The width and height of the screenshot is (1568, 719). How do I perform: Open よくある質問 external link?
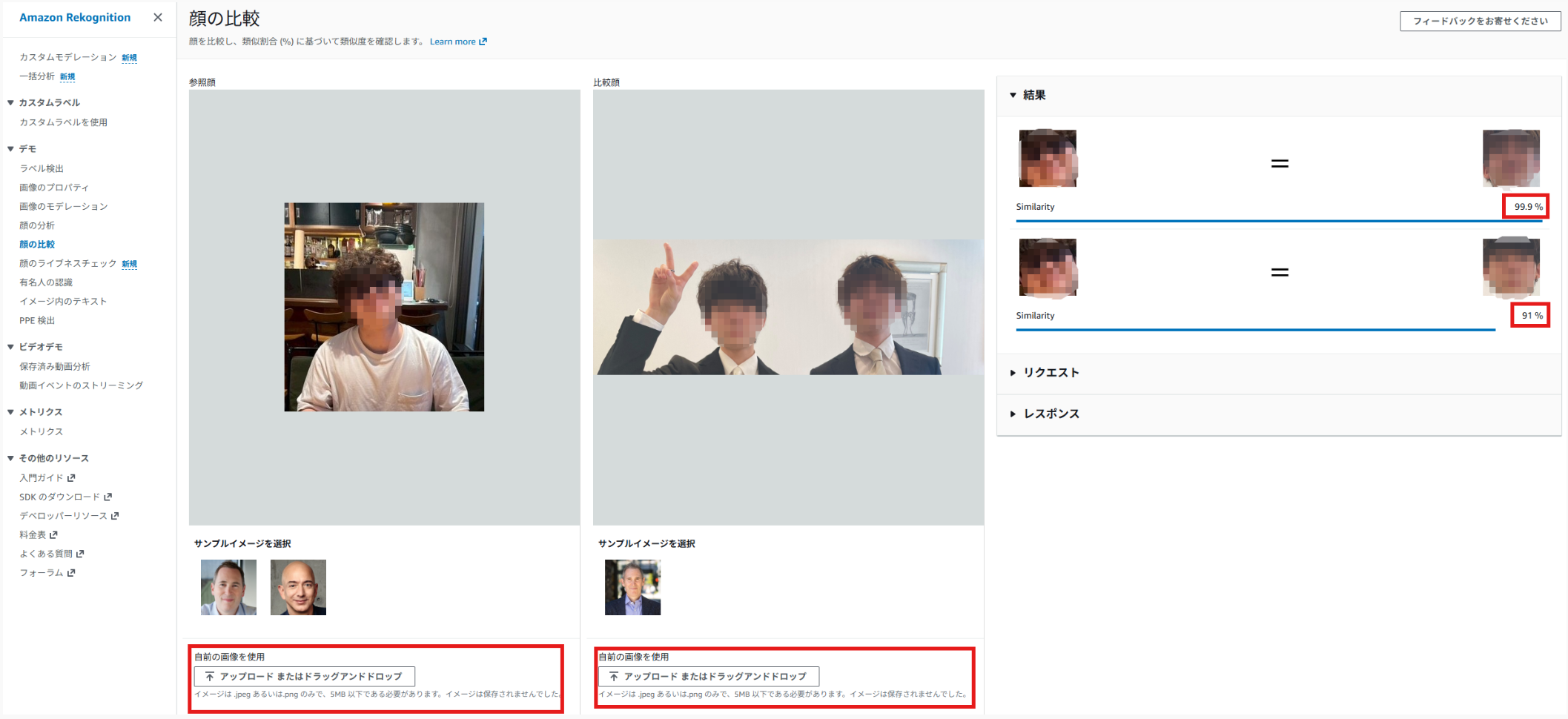pos(52,554)
